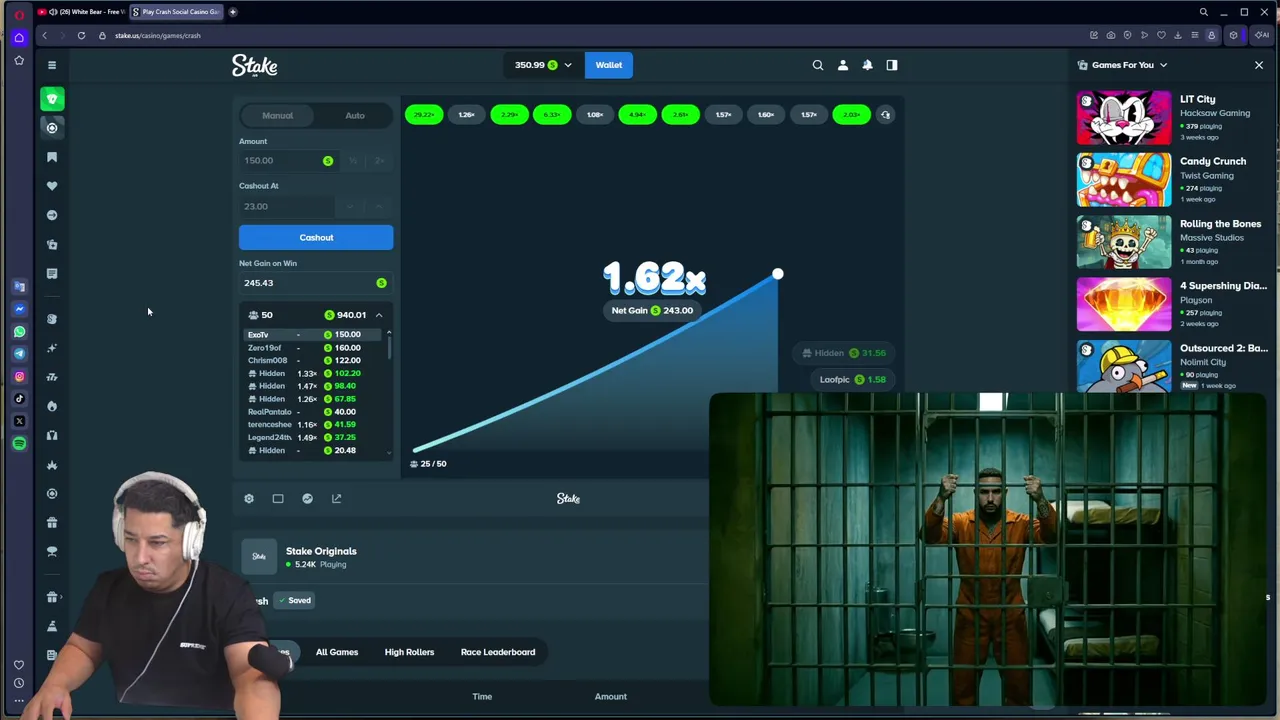Open Spotify in the browser sidebar
The height and width of the screenshot is (720, 1280).
pos(19,443)
